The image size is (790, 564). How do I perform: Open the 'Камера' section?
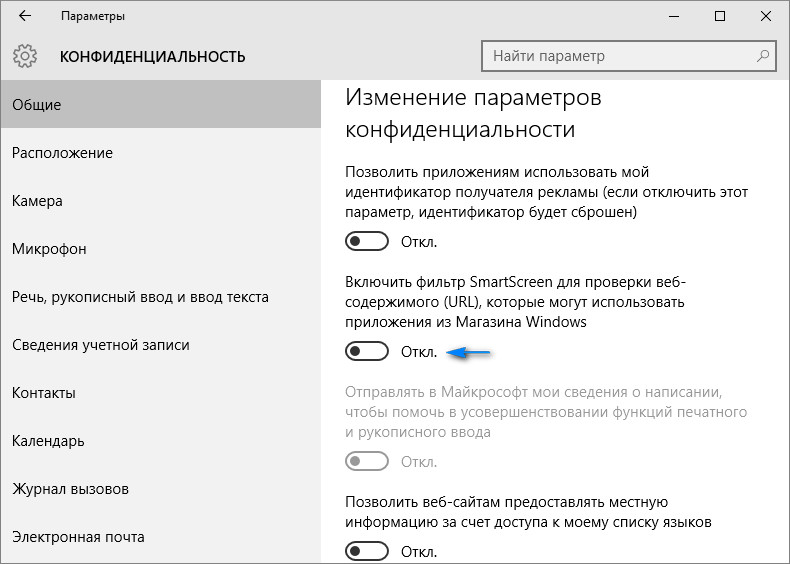coord(161,201)
